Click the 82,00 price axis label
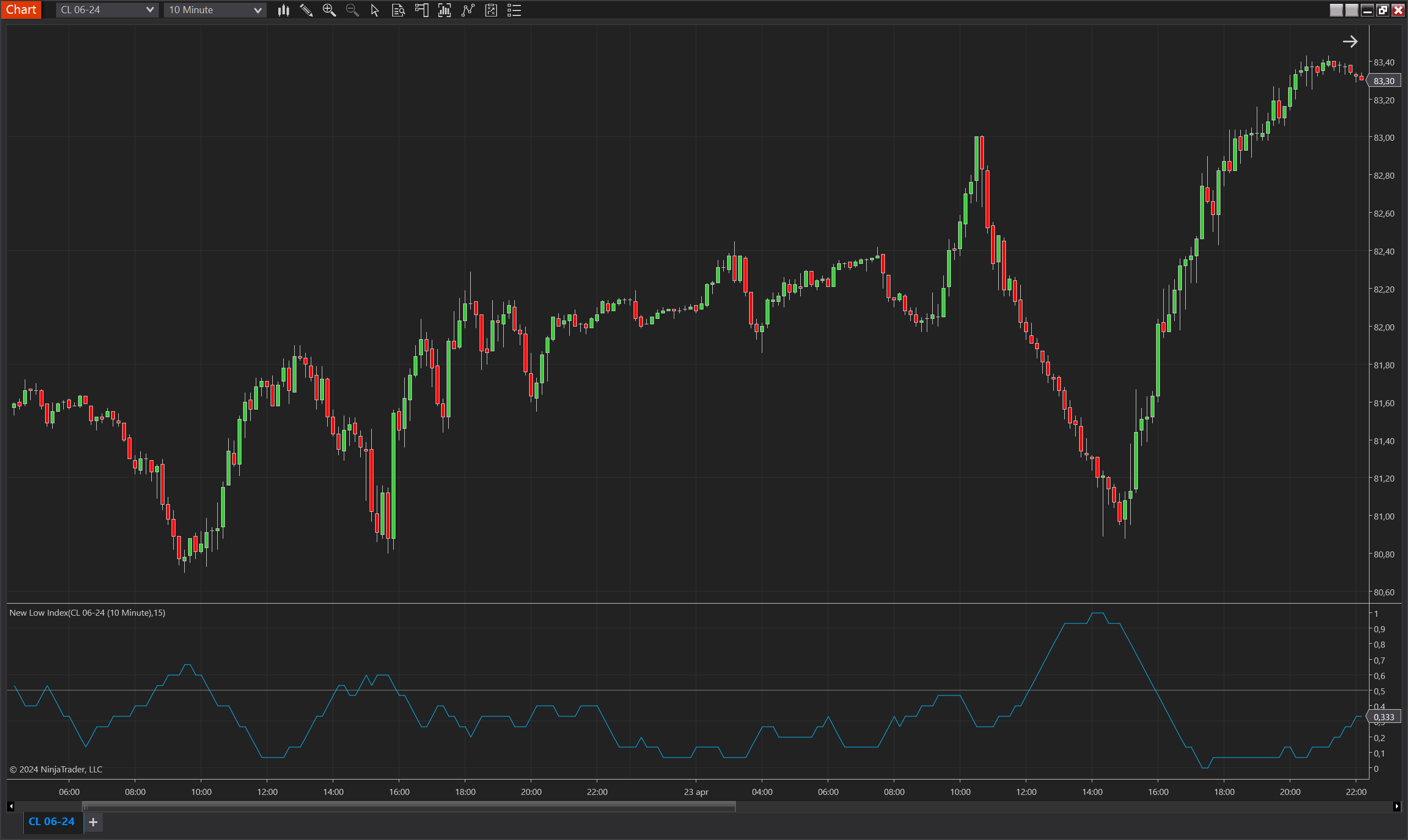Screen dimensions: 1408x840 pyautogui.click(x=1384, y=327)
